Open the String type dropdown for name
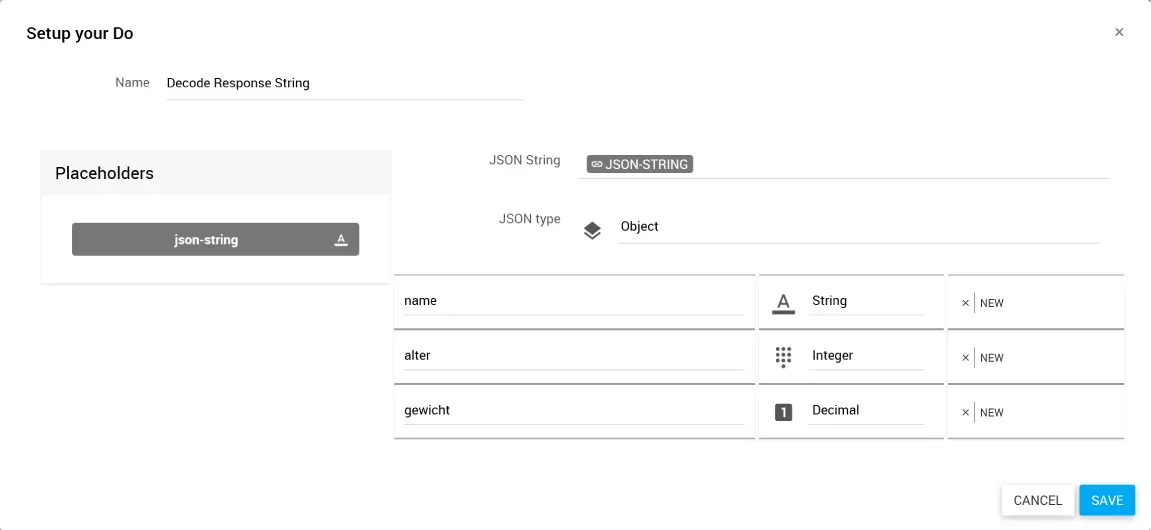Image resolution: width=1151 pixels, height=530 pixels. click(x=866, y=301)
